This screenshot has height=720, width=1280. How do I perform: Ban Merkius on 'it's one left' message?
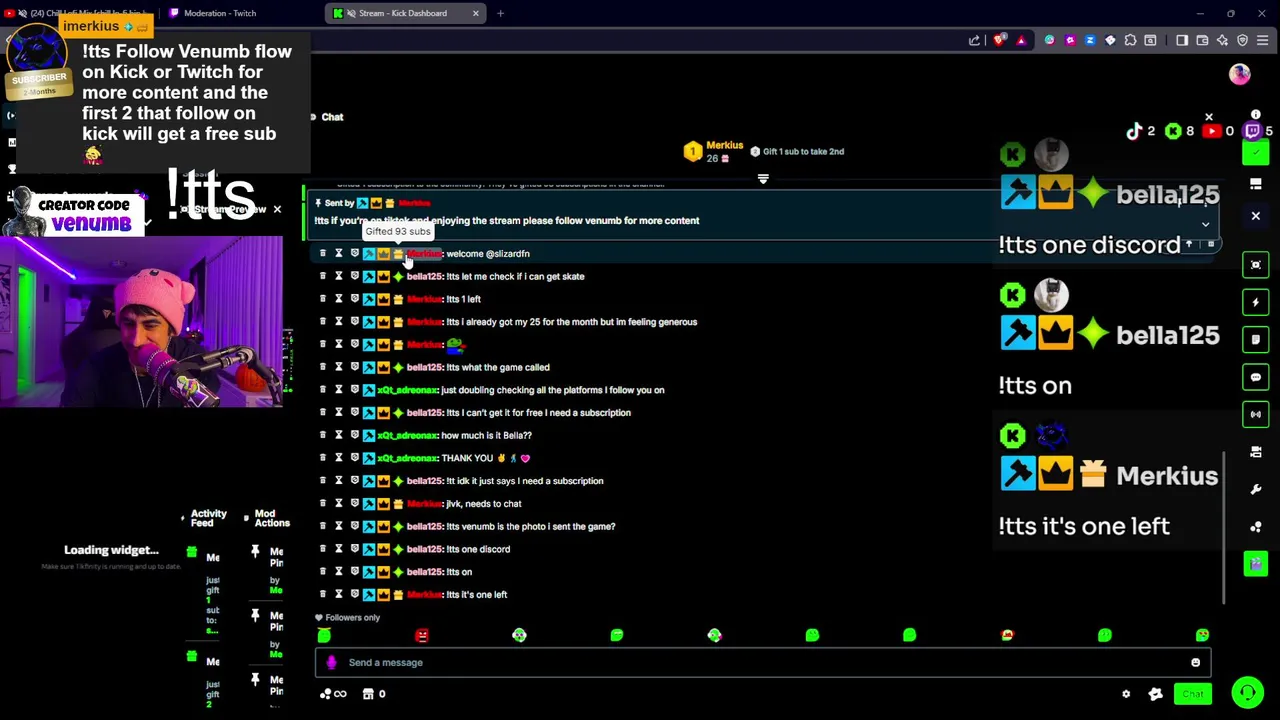[x=354, y=594]
